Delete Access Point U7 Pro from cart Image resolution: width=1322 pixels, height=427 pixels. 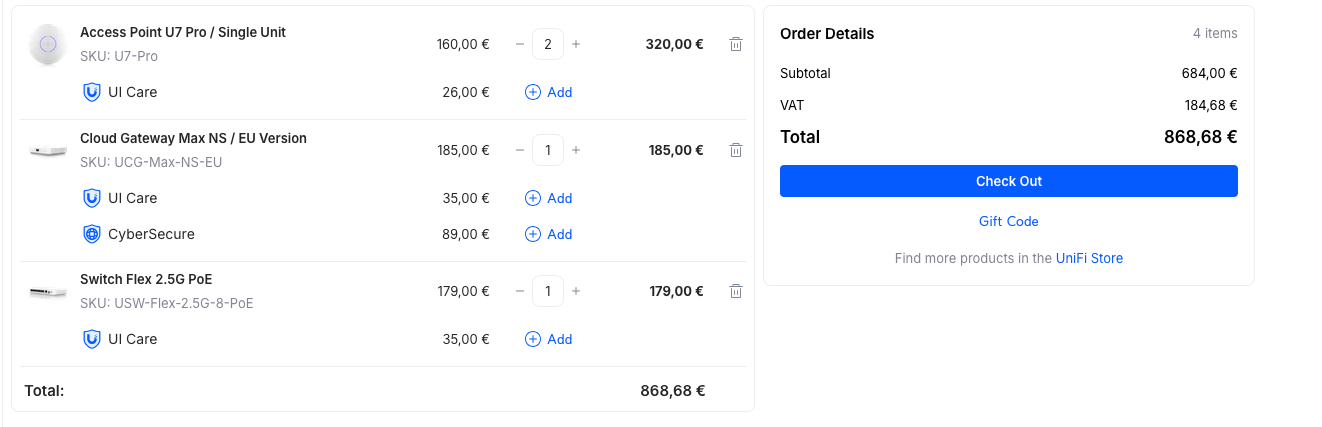[x=736, y=44]
